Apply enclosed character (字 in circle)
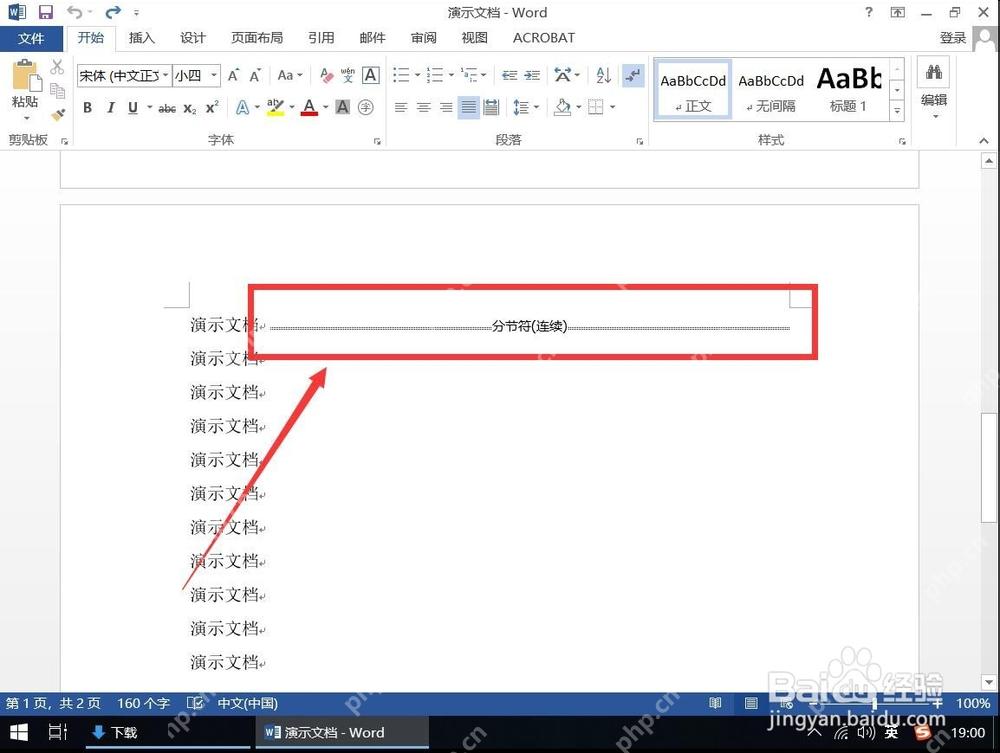This screenshot has height=753, width=1000. tap(365, 107)
